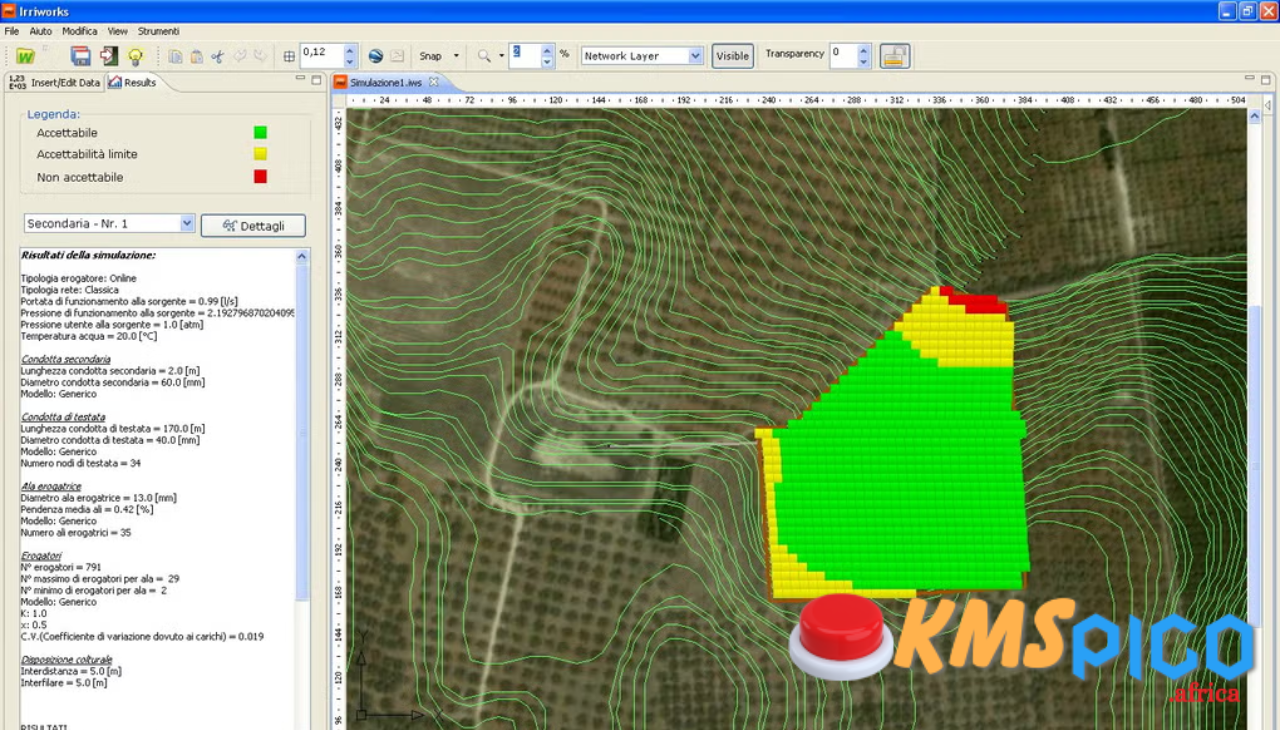
Task: Click the results panel vertical scrollbar
Action: click(303, 433)
